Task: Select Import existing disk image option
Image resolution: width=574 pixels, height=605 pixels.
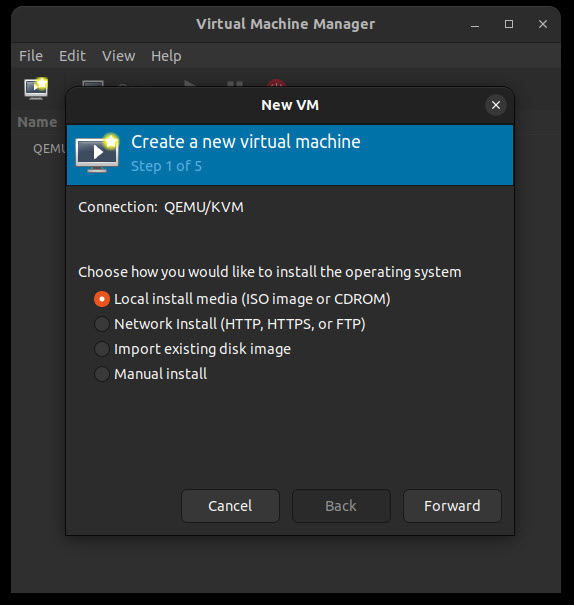Action: (192, 349)
